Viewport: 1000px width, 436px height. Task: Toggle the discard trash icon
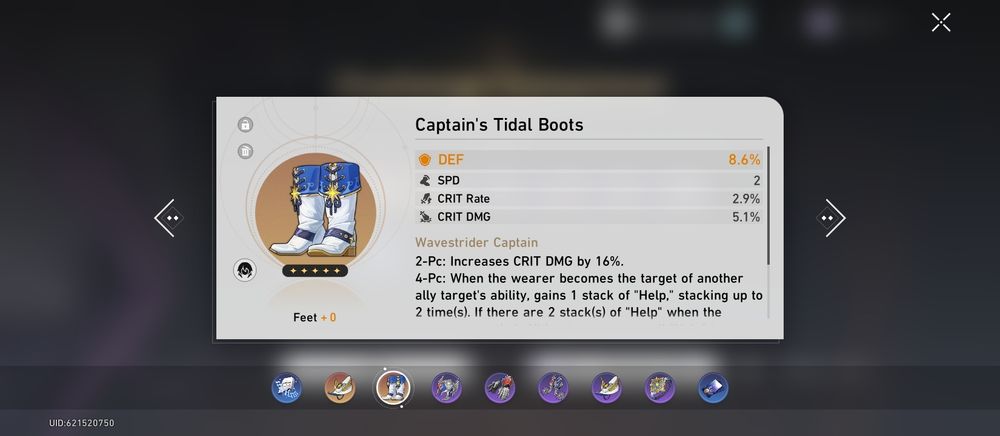[x=246, y=151]
